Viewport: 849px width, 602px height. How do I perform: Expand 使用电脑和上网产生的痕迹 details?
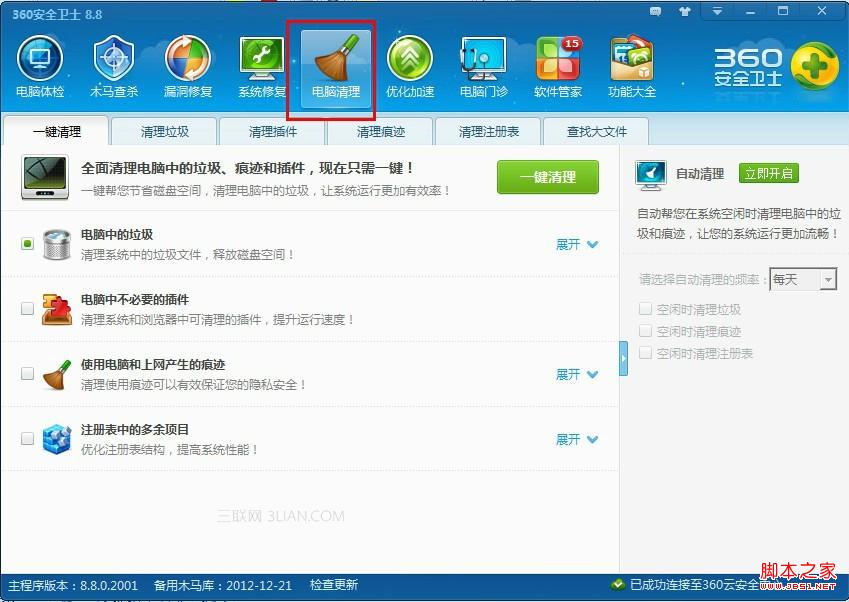click(576, 374)
